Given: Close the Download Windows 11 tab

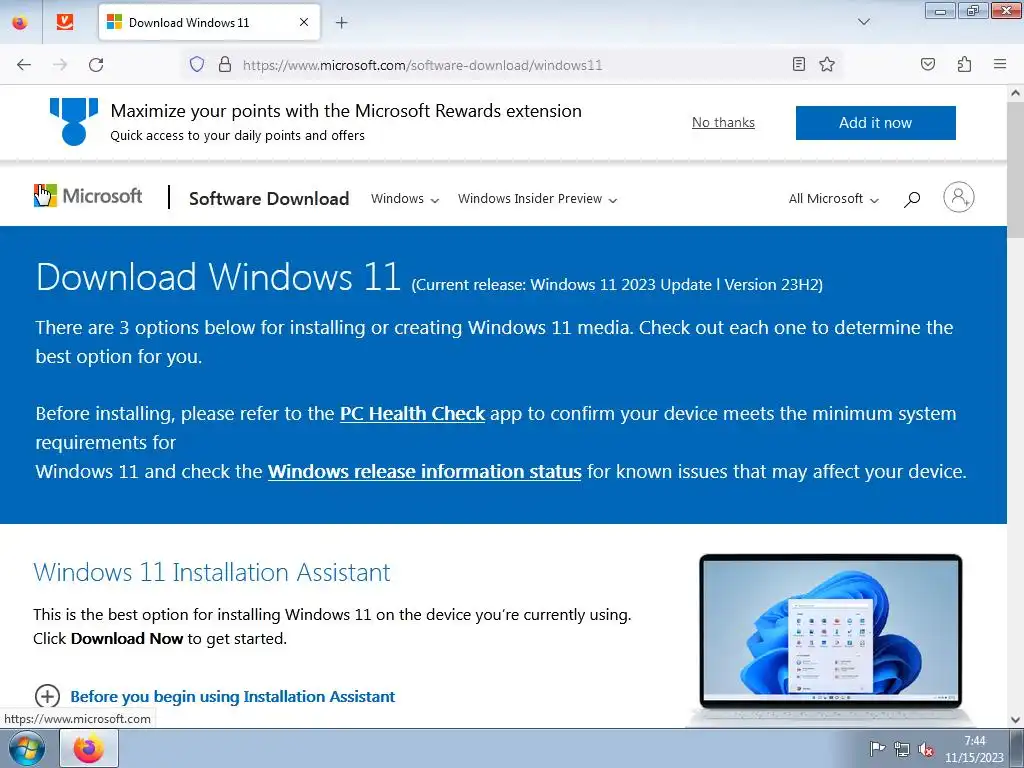Looking at the screenshot, I should [x=304, y=22].
